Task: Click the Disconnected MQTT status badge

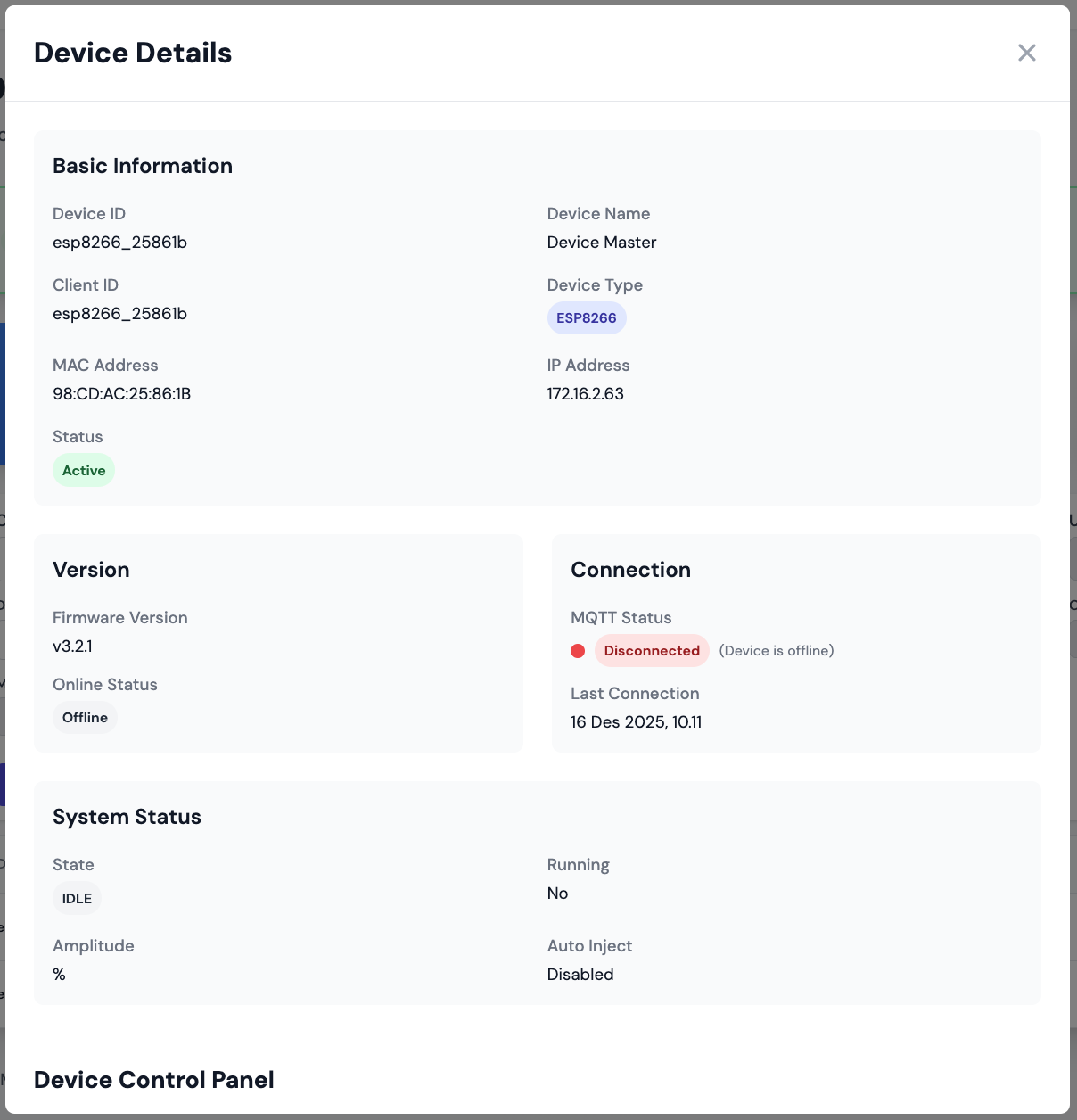Action: [652, 650]
